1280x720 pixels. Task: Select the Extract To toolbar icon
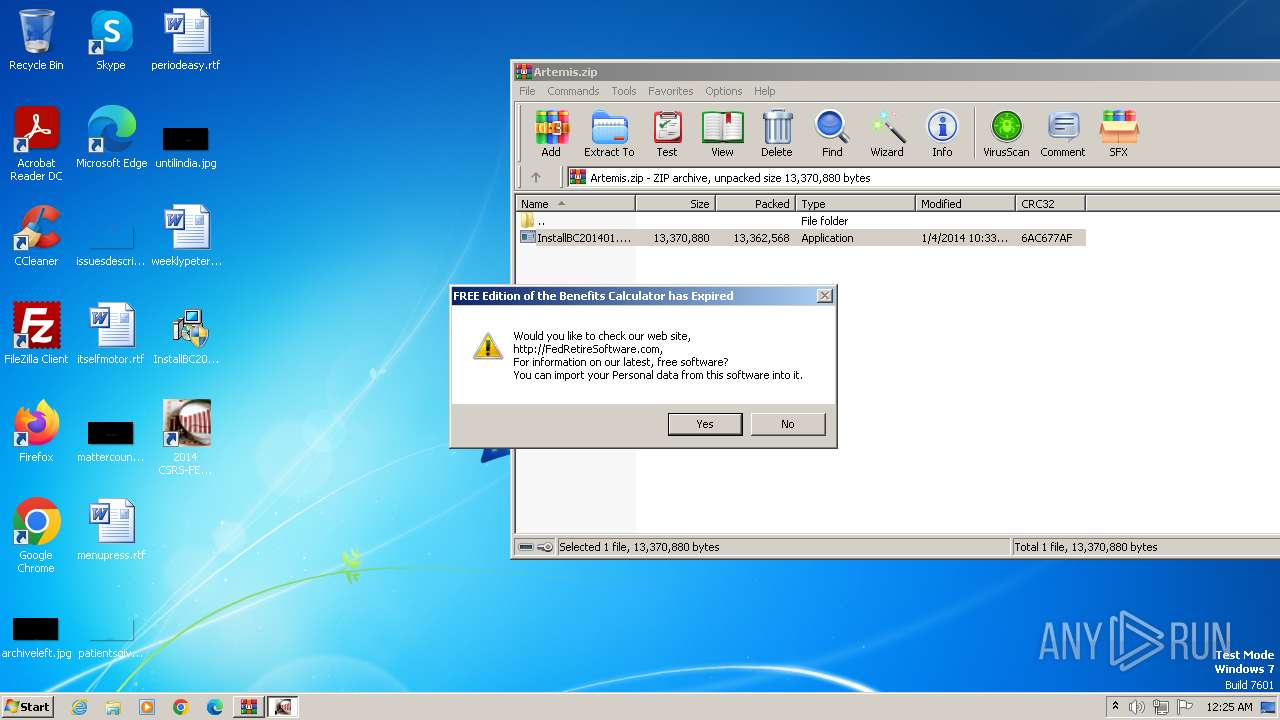tap(609, 134)
